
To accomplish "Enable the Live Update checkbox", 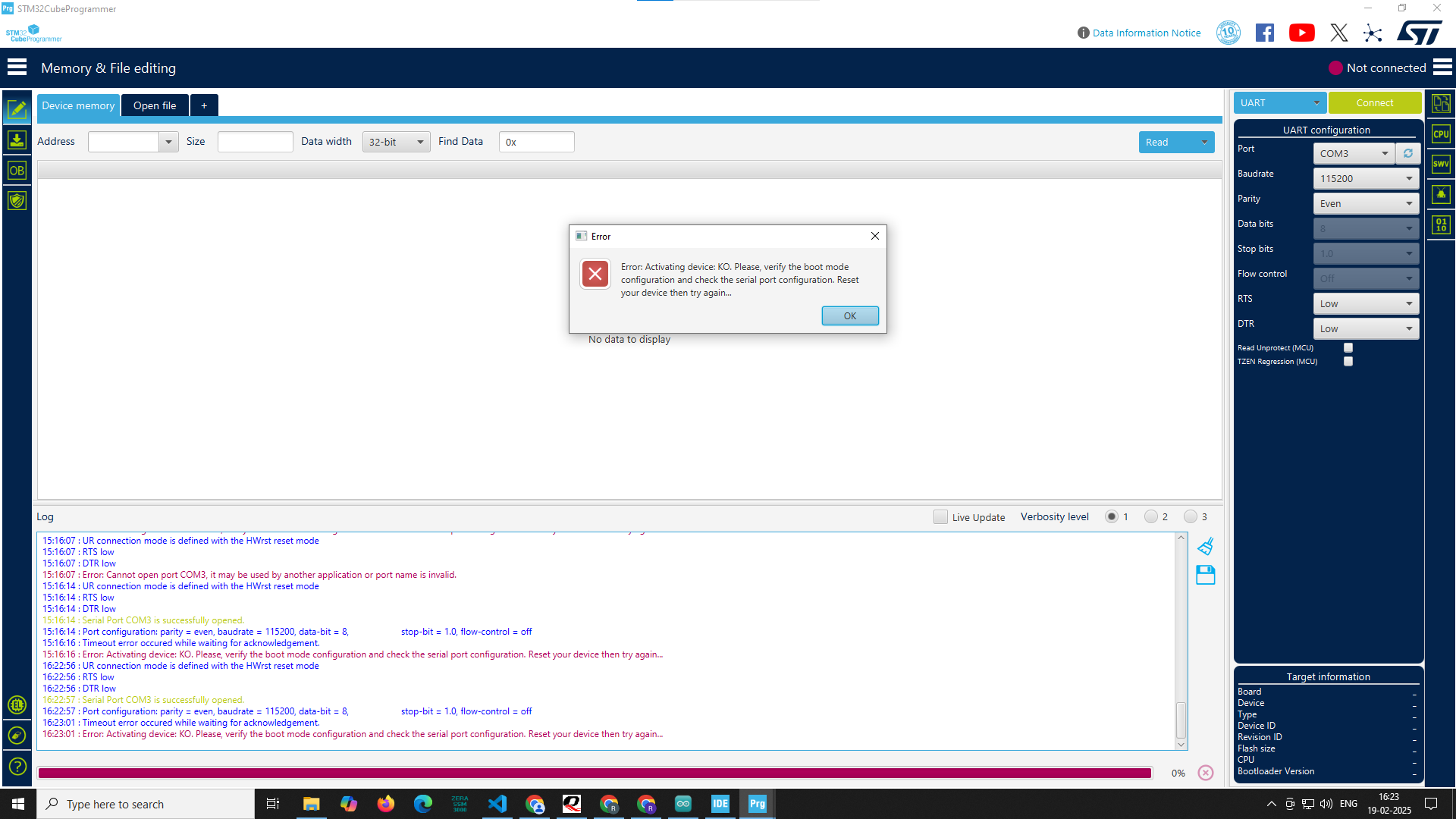I will (x=940, y=517).
